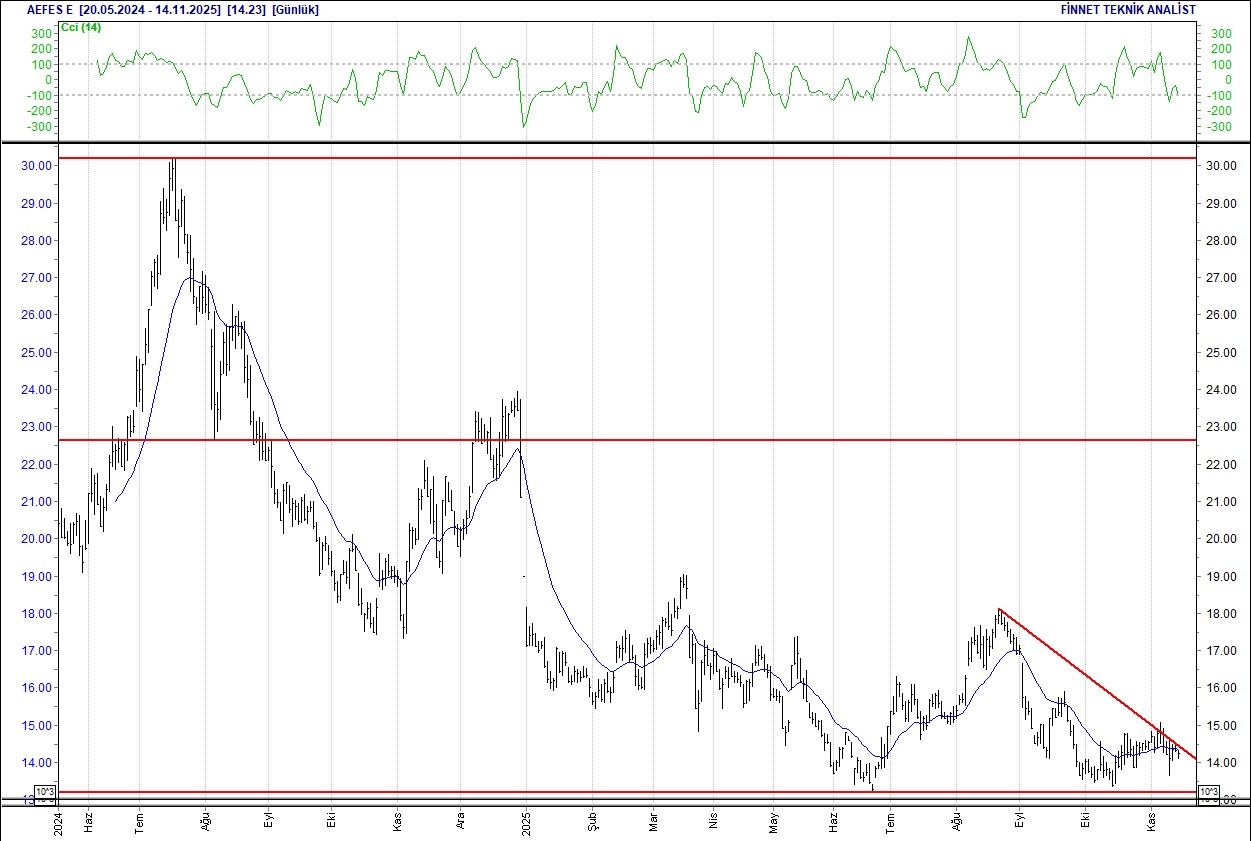Click the 14.23 last price value in header
1251x841 pixels.
[x=246, y=9]
